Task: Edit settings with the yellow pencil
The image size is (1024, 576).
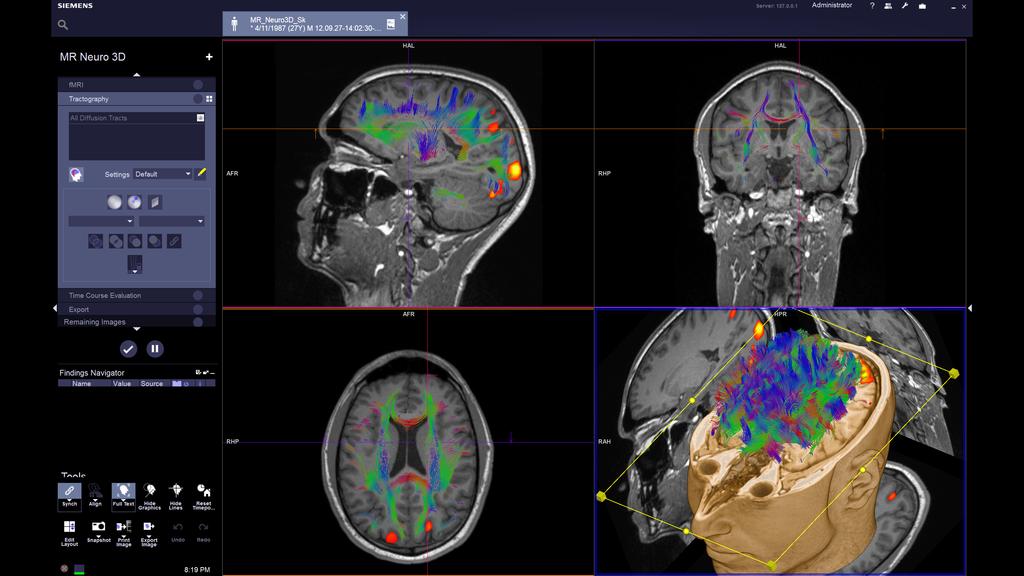Action: [202, 174]
